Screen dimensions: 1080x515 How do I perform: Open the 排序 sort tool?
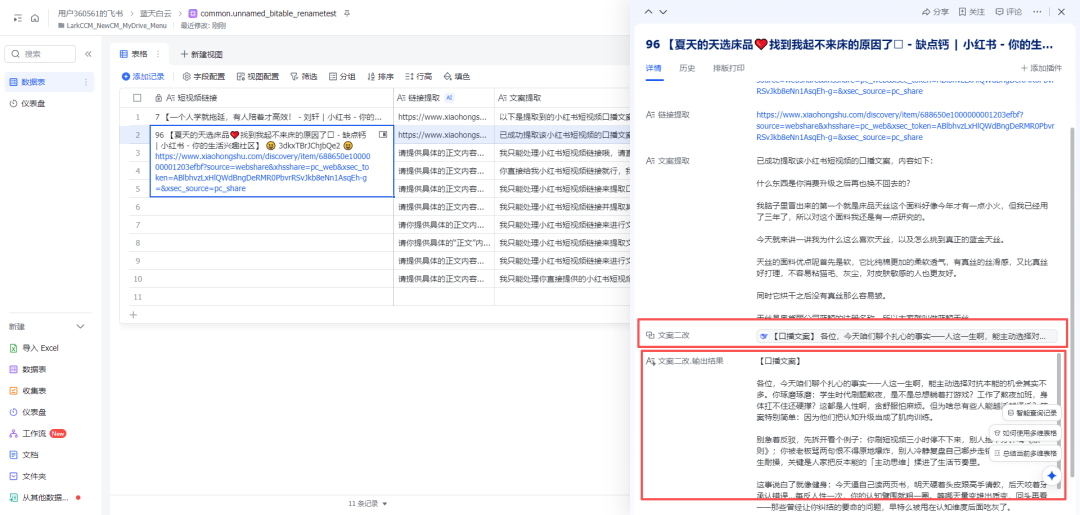[x=380, y=76]
